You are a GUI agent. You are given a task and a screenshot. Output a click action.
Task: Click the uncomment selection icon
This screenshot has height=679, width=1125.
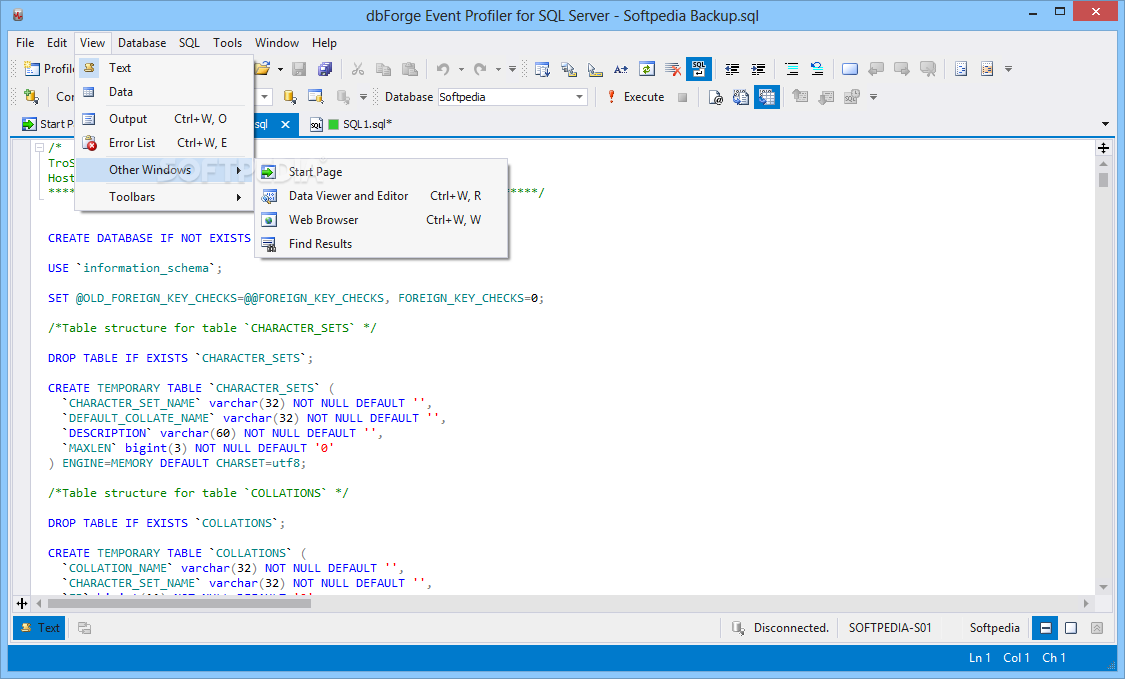click(817, 69)
